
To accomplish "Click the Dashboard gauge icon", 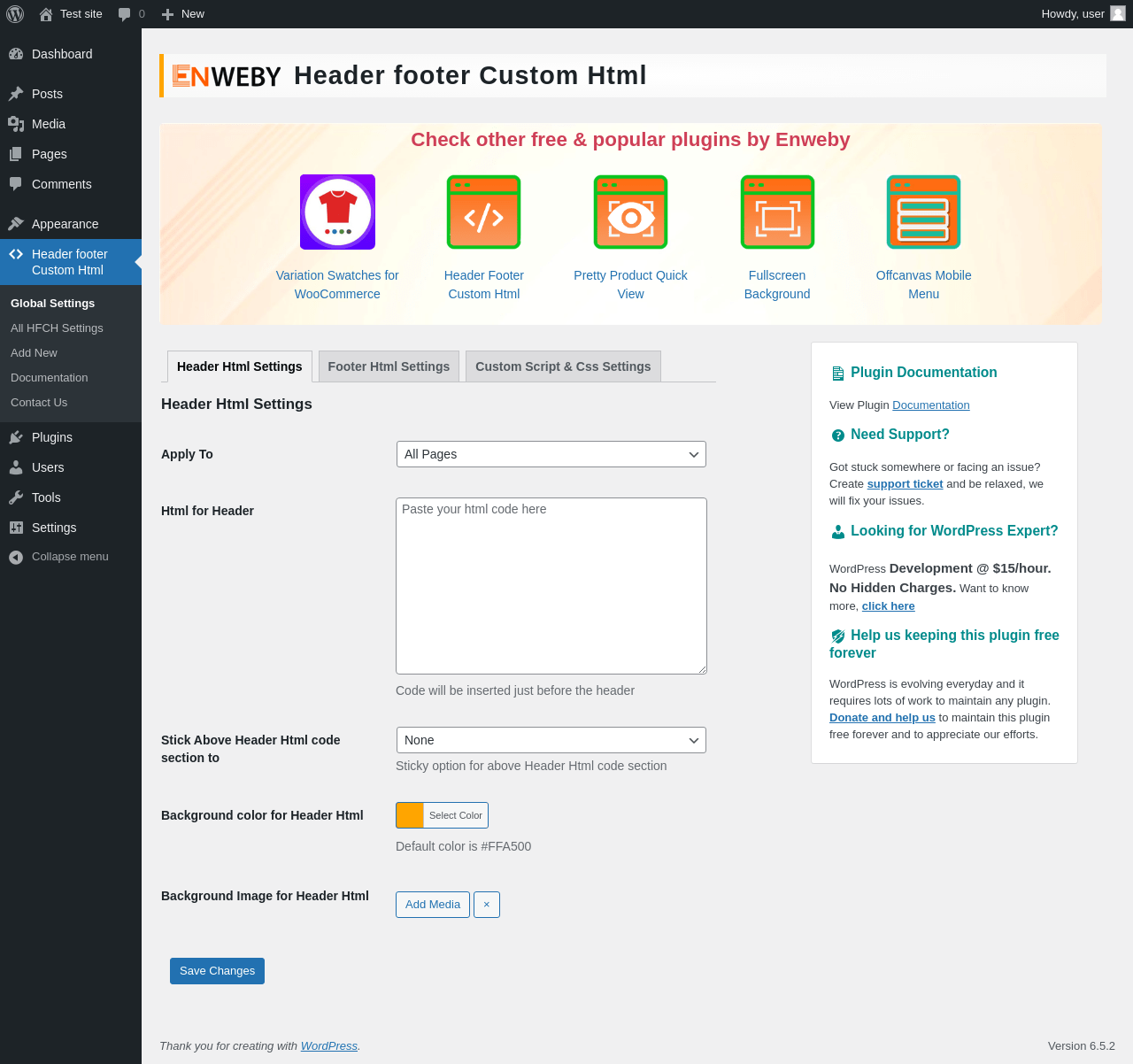I will coord(16,54).
